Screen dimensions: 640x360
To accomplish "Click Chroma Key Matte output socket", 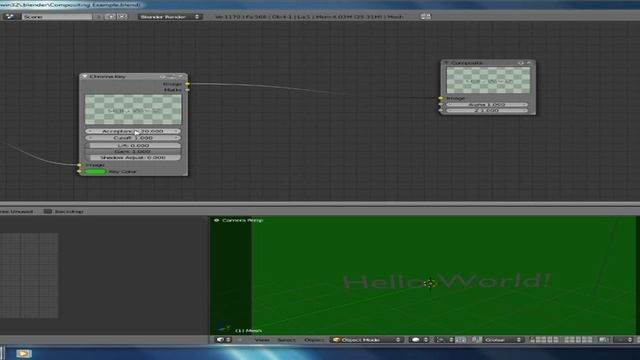I will pyautogui.click(x=187, y=90).
